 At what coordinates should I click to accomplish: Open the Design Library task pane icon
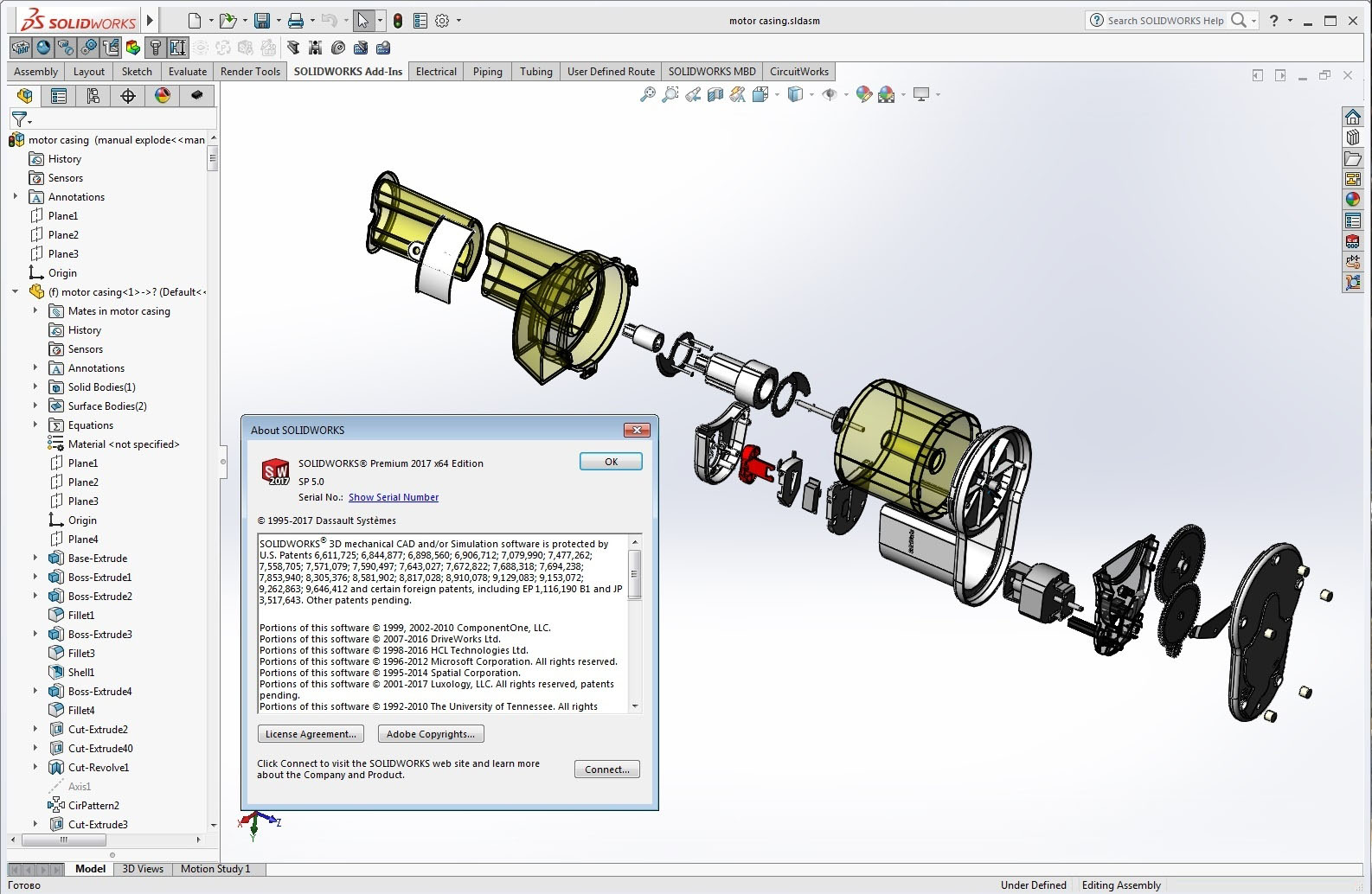1353,137
